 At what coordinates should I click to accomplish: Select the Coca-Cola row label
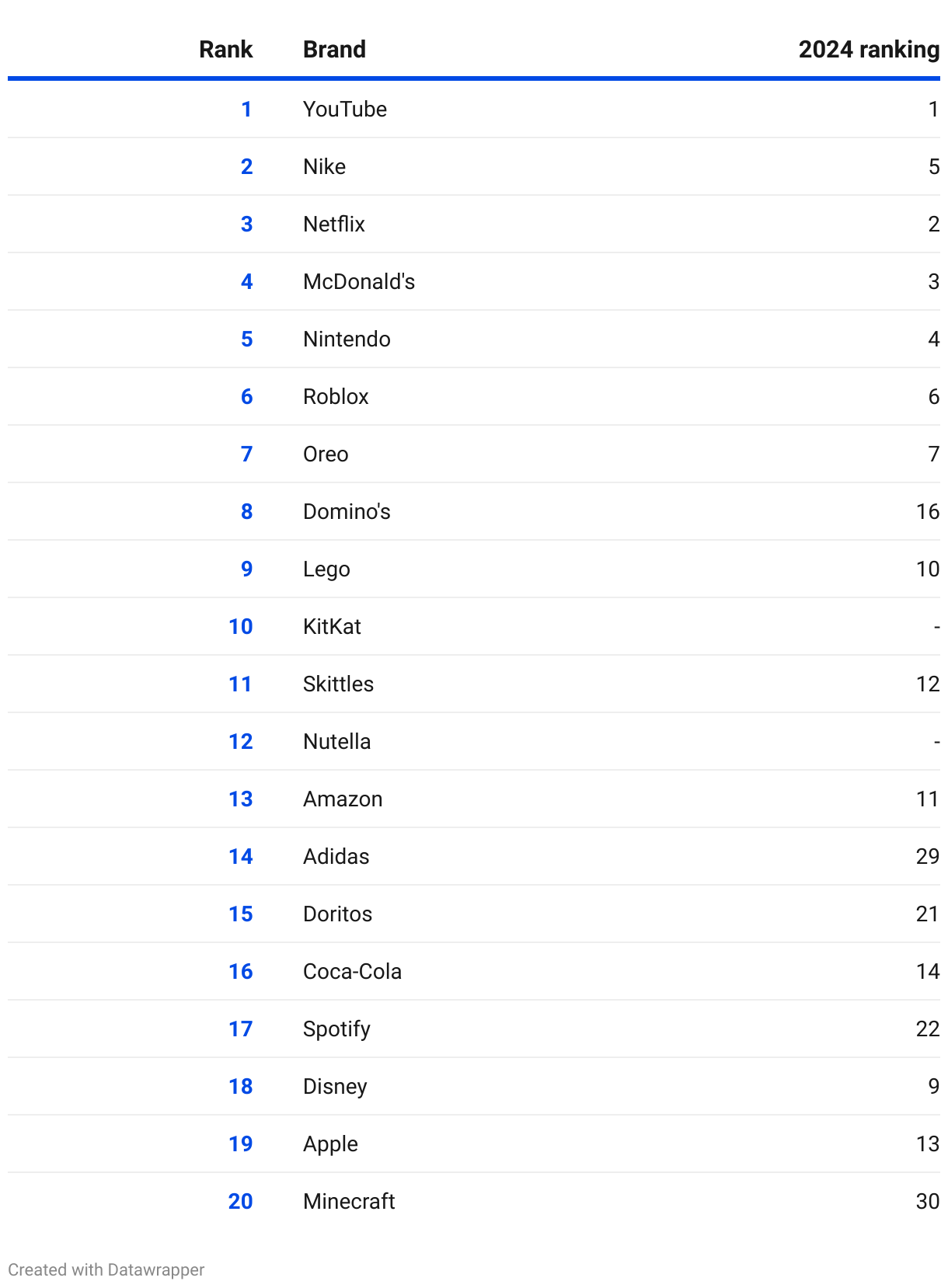point(352,971)
